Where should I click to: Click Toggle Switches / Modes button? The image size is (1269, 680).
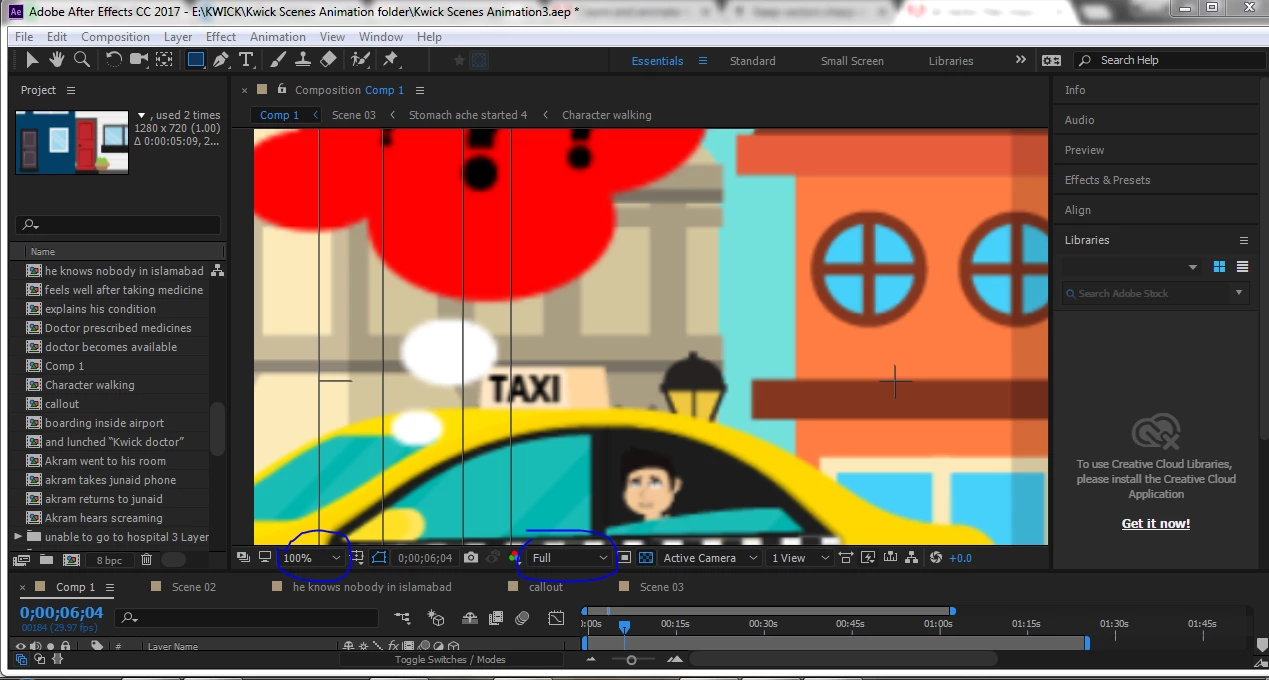click(450, 660)
